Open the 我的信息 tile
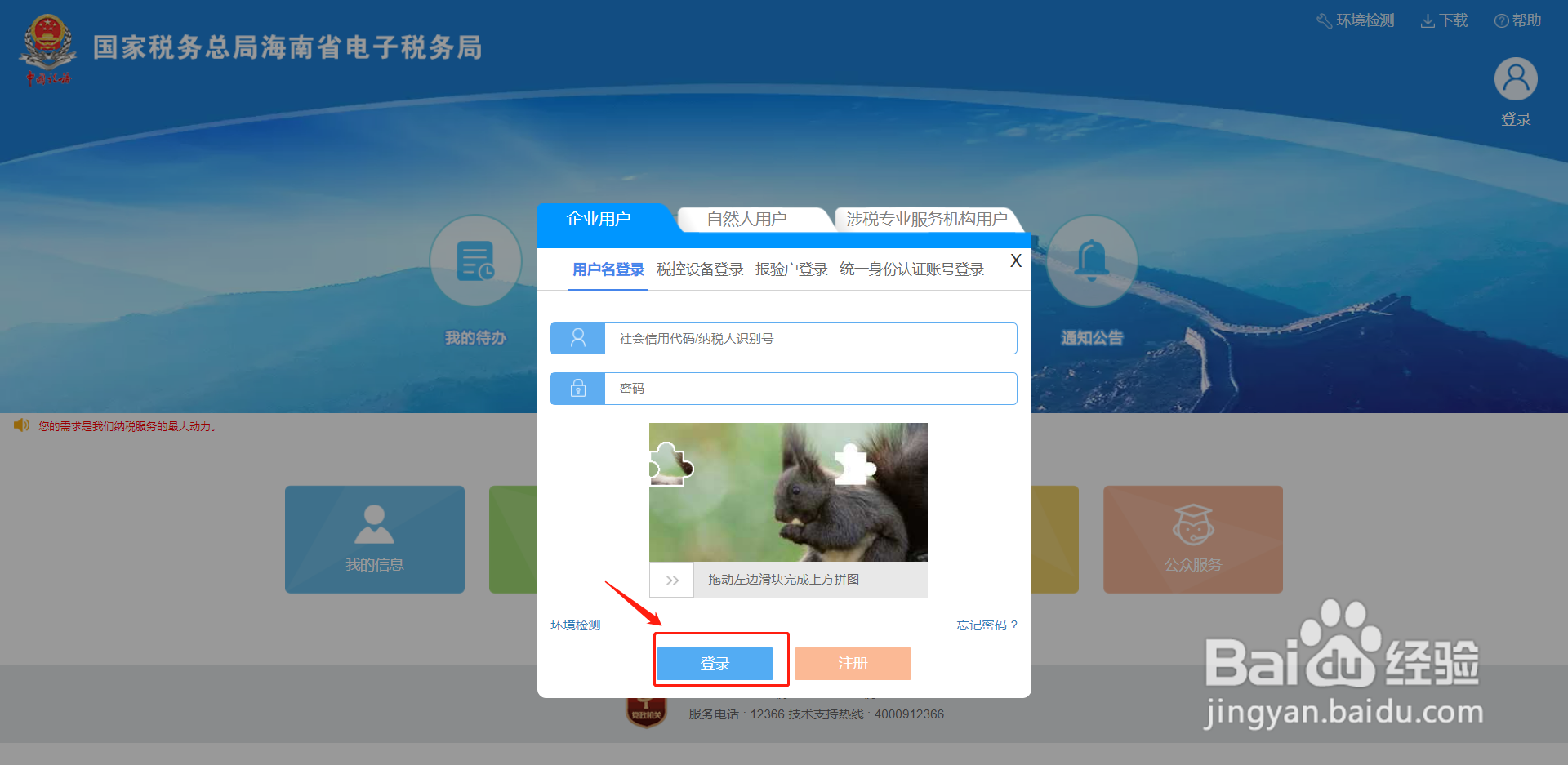1568x765 pixels. coord(375,540)
